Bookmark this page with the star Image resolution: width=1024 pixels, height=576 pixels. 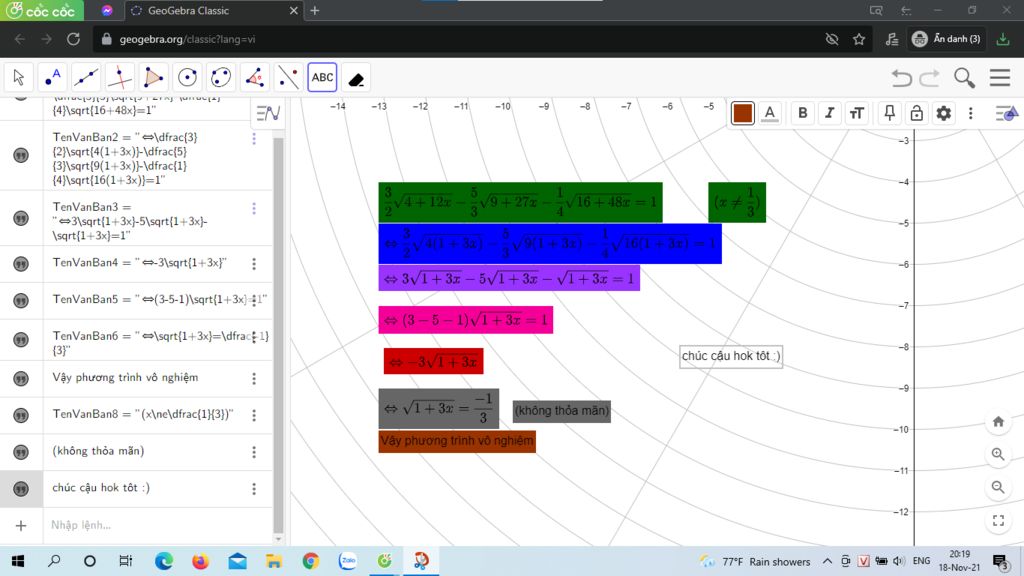pyautogui.click(x=859, y=39)
